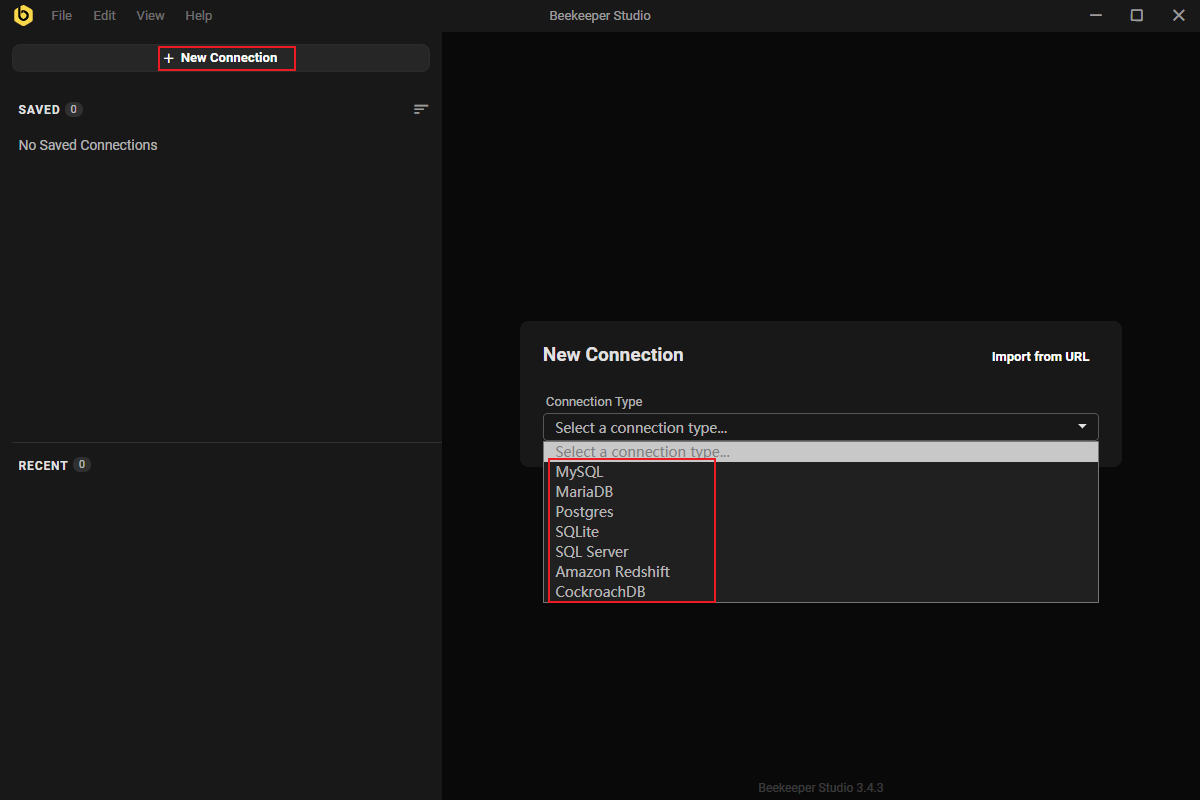Click the New Connection button

click(x=228, y=58)
